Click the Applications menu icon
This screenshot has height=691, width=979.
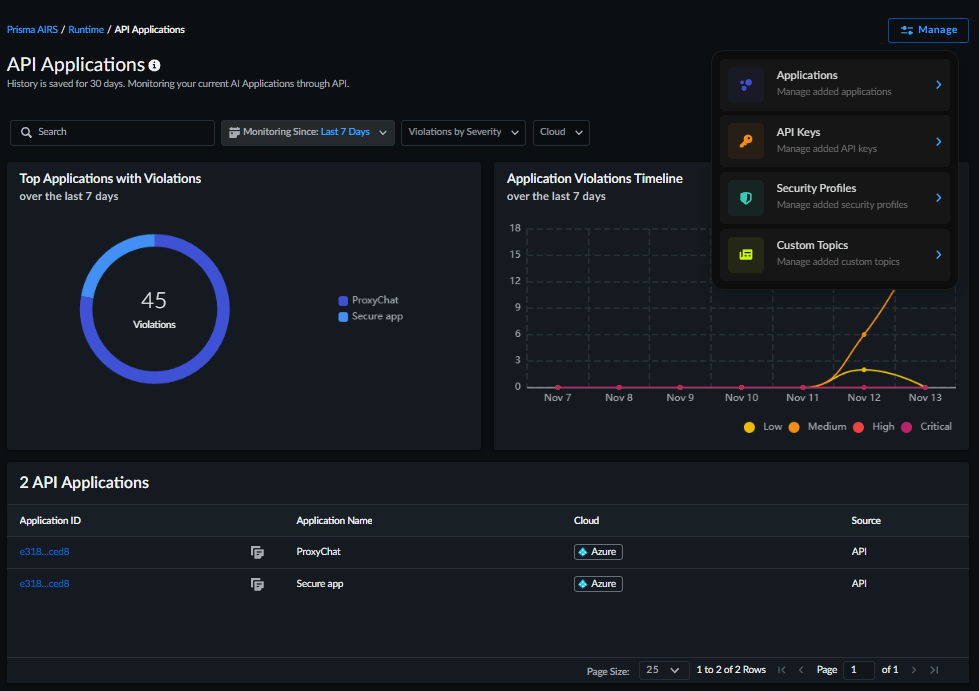click(746, 85)
